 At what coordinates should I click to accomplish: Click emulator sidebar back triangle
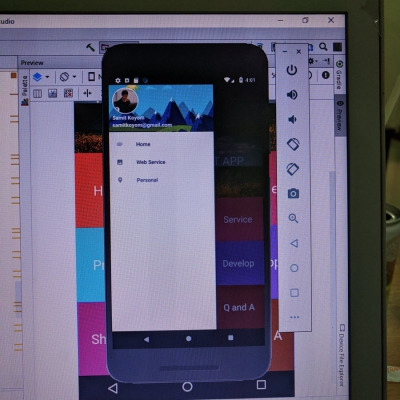[294, 243]
